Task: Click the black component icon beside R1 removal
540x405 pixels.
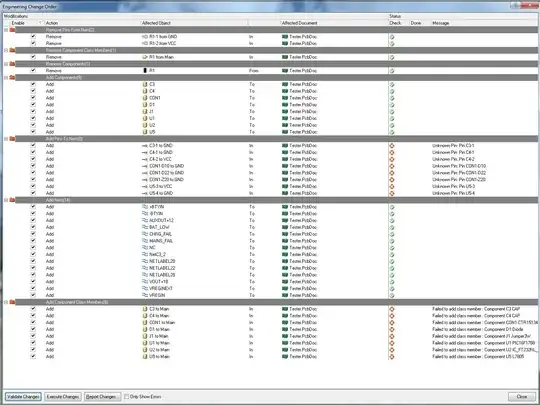Action: 145,70
